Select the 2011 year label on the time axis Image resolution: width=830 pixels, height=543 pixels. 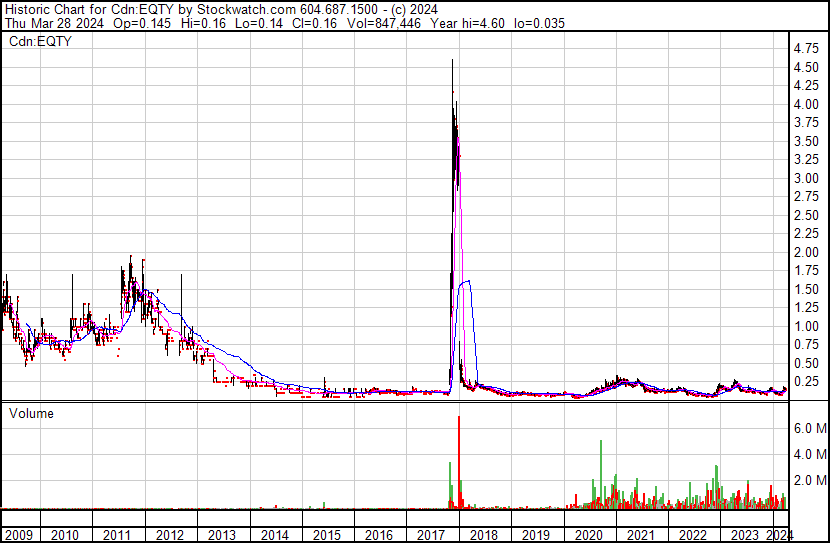tap(118, 535)
